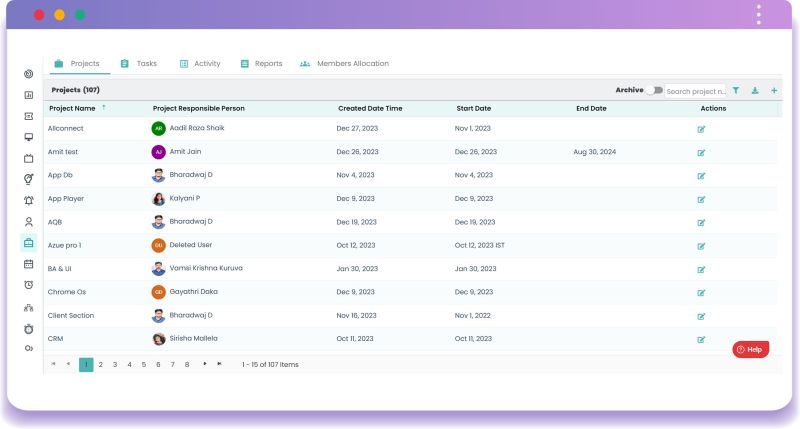The image size is (800, 429).
Task: Click the edit icon for Allconnect project
Action: [x=701, y=129]
